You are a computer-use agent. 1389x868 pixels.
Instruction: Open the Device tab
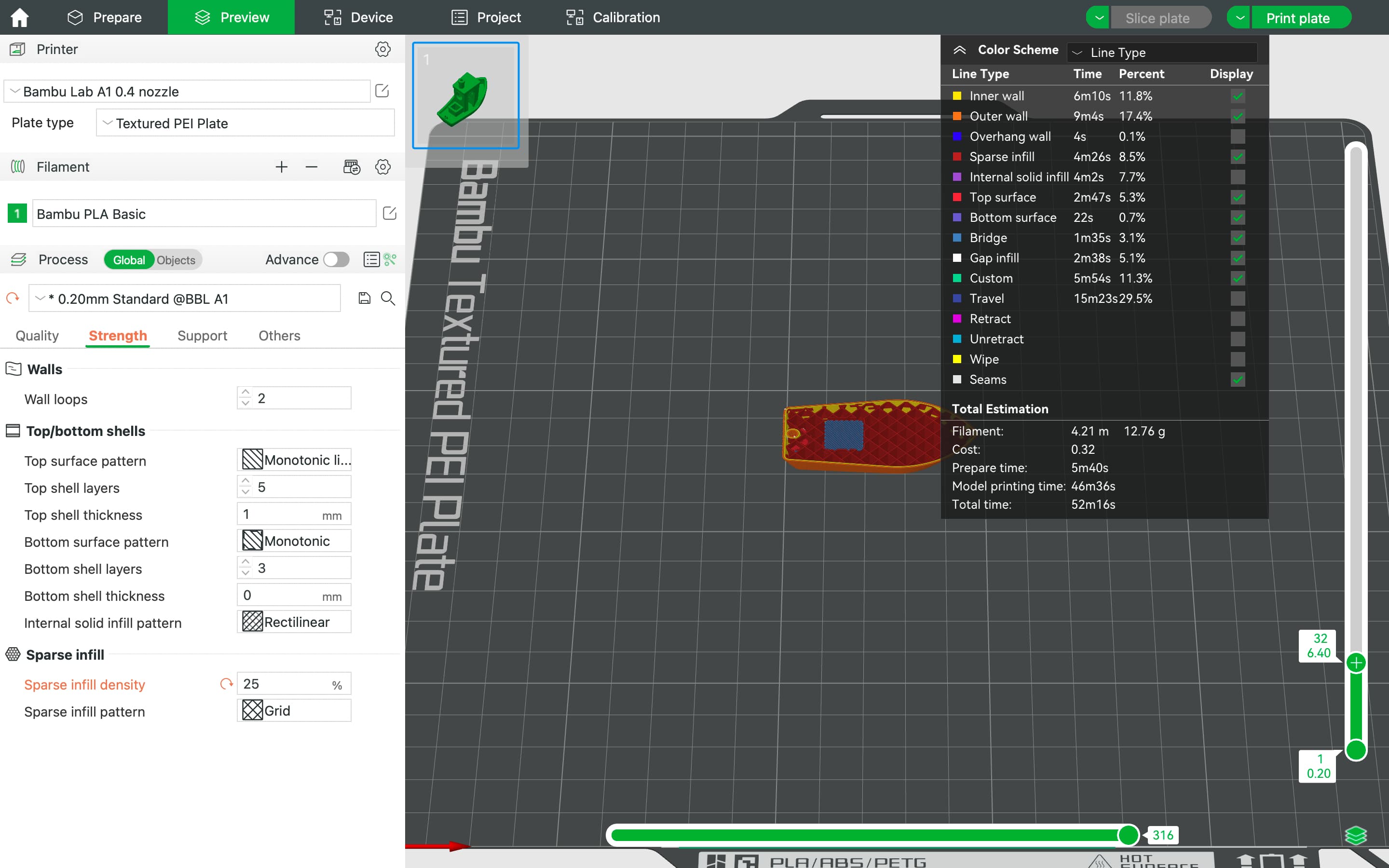coord(358,17)
